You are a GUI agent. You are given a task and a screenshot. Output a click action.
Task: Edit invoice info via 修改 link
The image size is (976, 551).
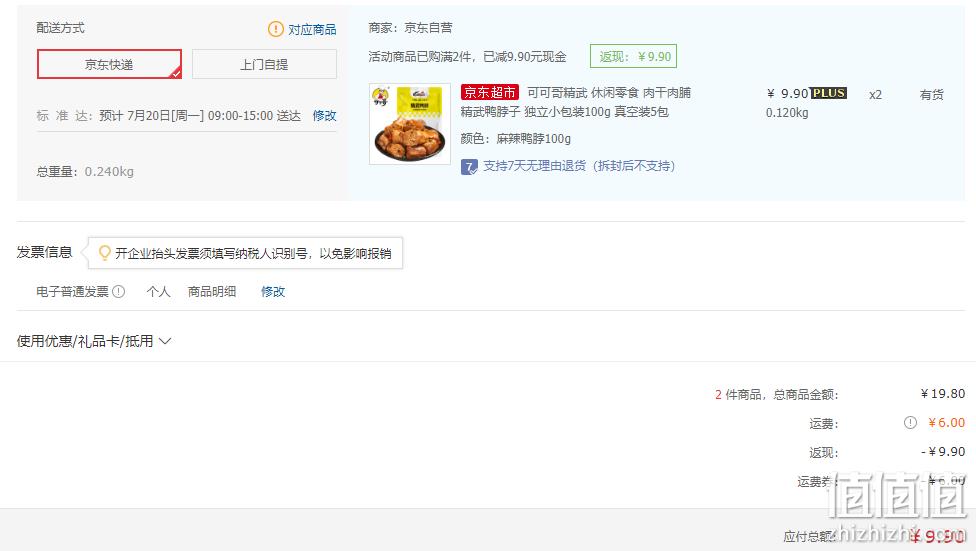pos(273,291)
